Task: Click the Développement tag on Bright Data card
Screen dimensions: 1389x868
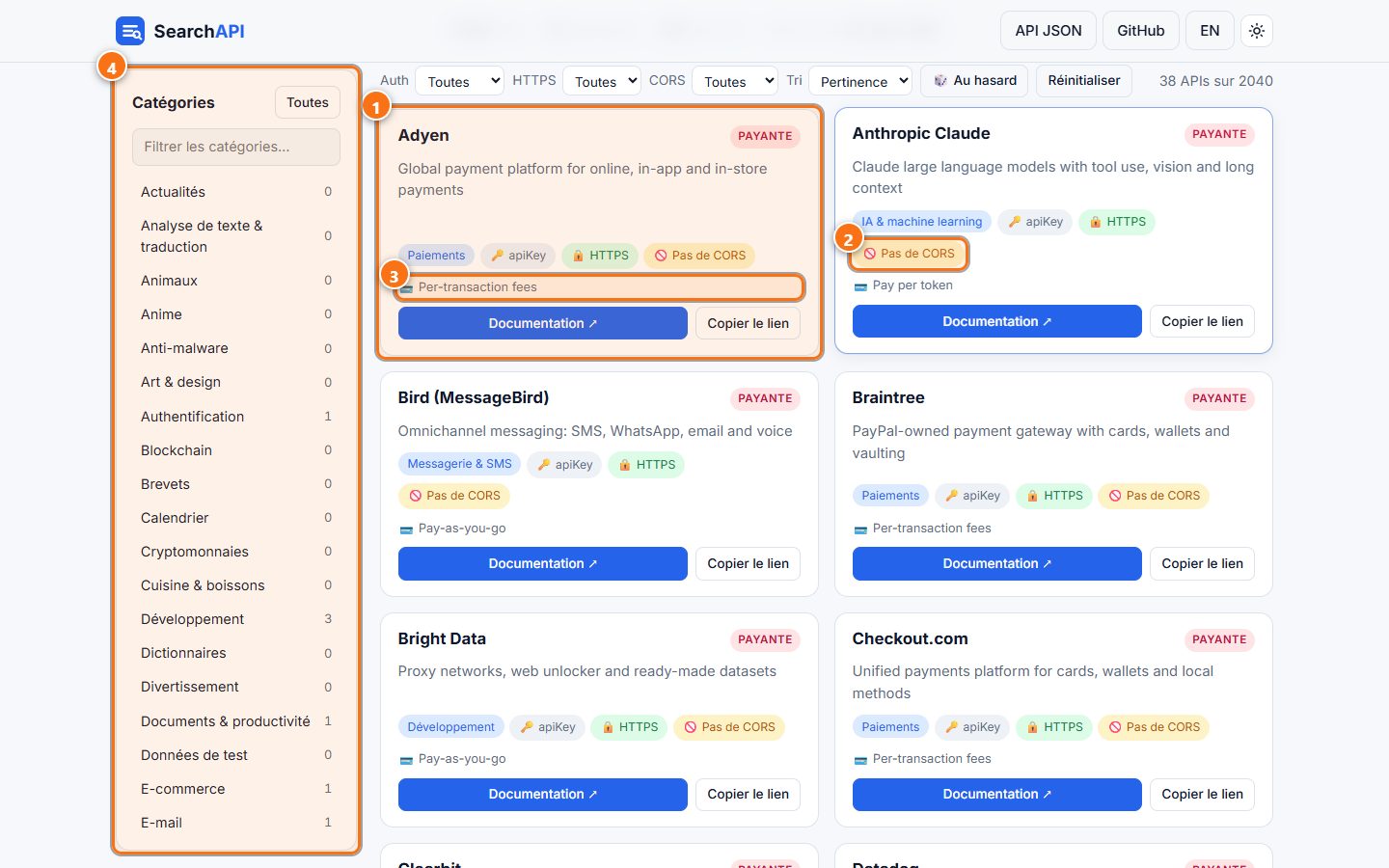Action: tap(450, 727)
